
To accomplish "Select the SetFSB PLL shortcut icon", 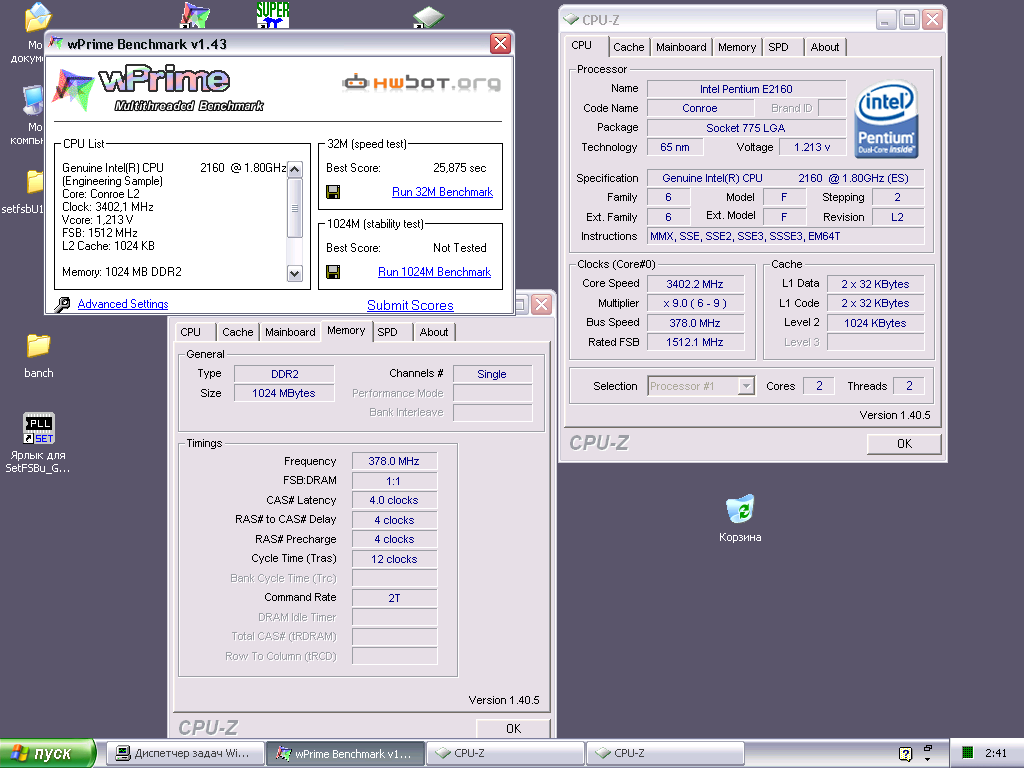I will 39,428.
